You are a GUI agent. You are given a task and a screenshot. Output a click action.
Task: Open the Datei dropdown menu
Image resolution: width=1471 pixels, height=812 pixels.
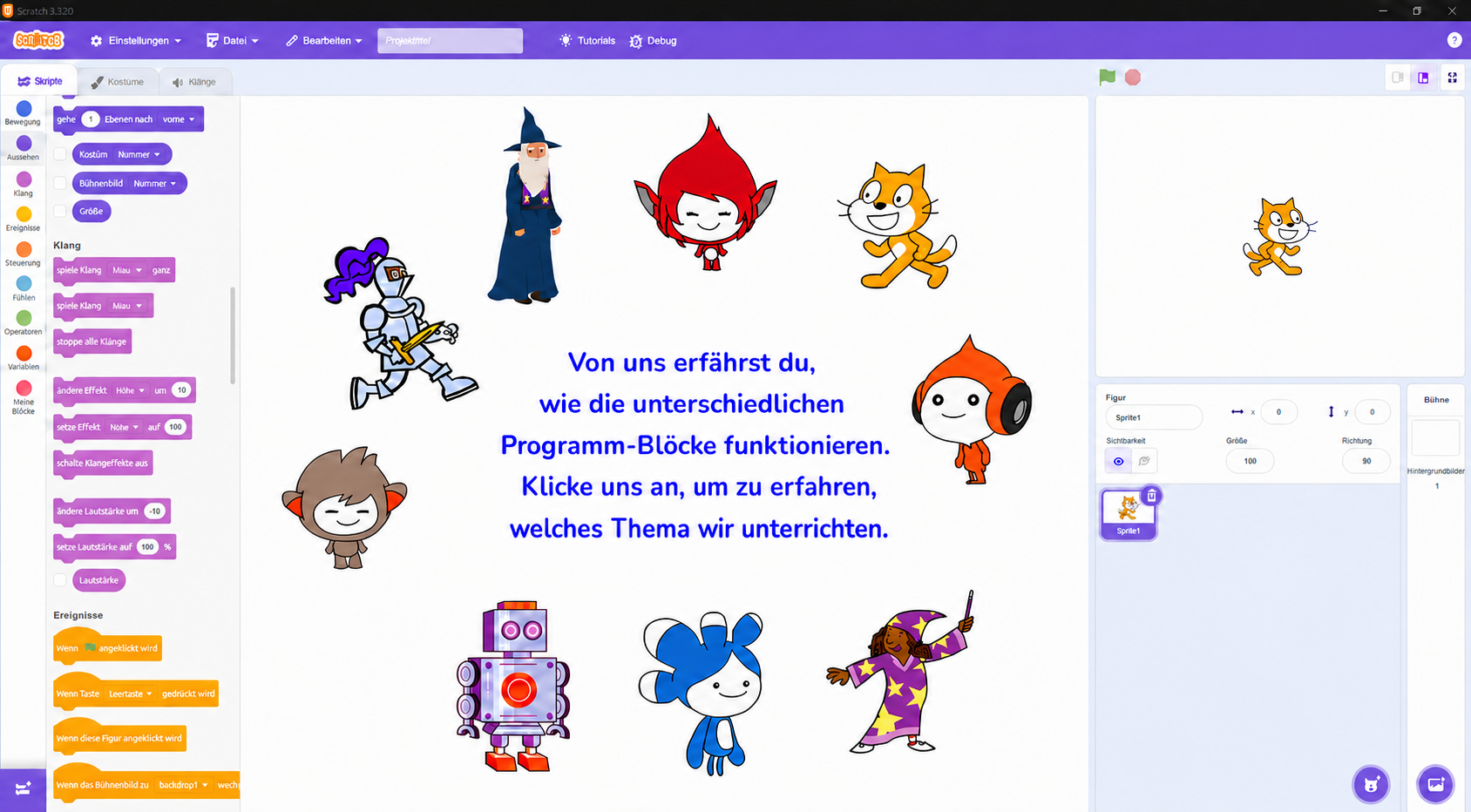(x=233, y=41)
